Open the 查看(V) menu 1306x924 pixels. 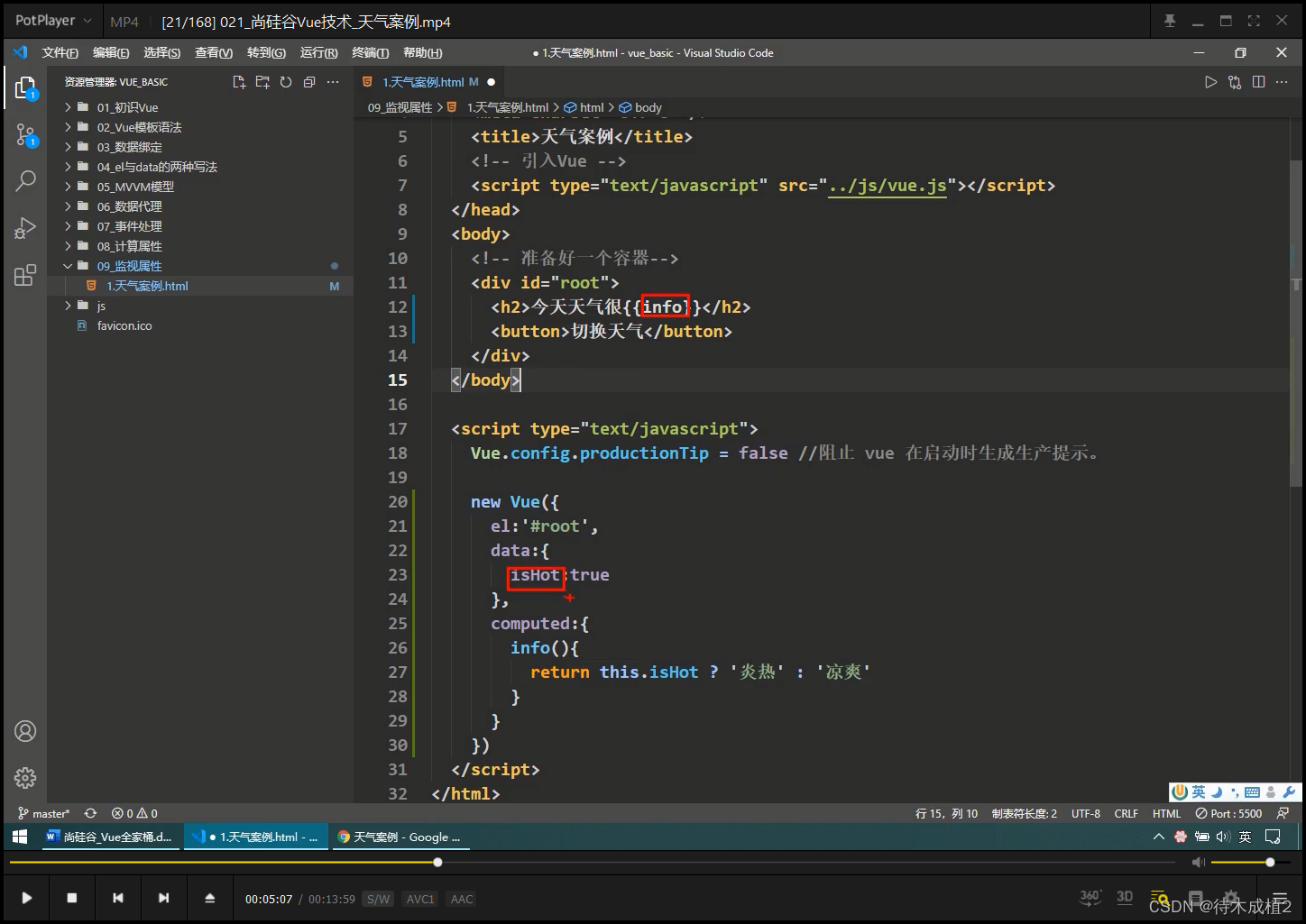pos(214,53)
